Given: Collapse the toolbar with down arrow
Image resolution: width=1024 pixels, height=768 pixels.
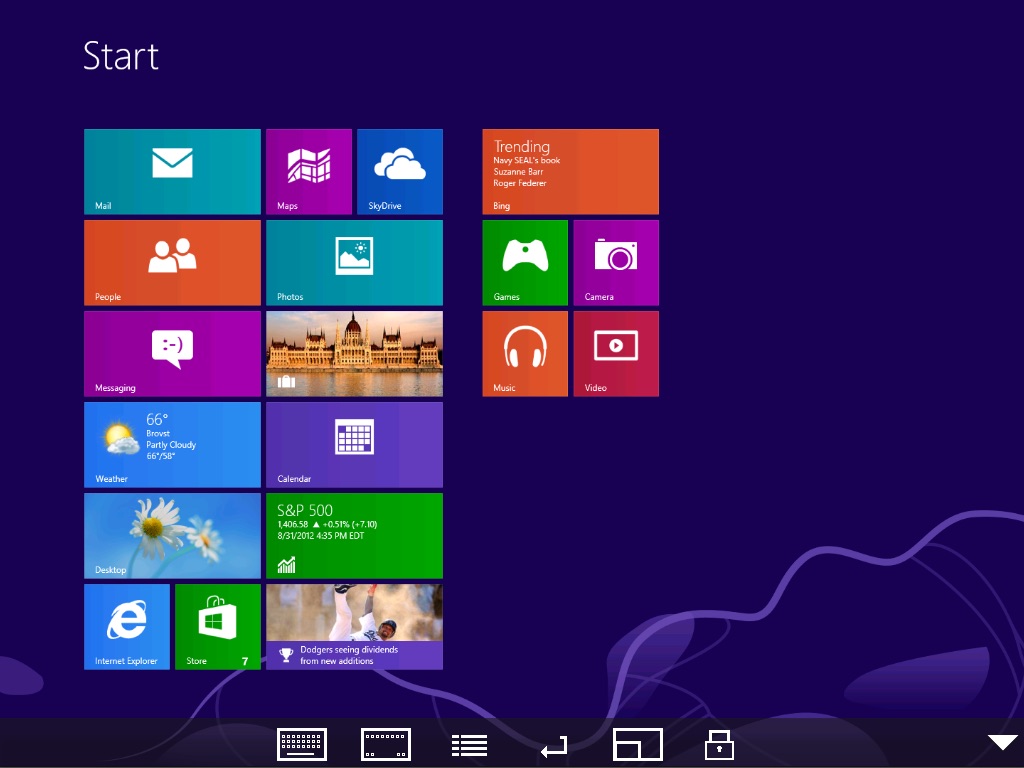Looking at the screenshot, I should [x=1002, y=743].
